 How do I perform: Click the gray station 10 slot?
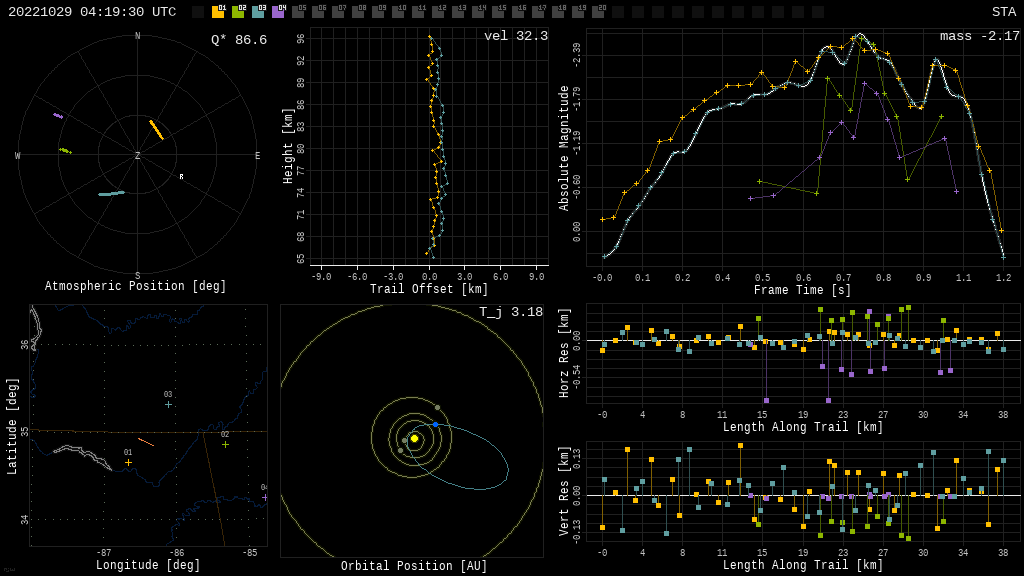(x=398, y=12)
